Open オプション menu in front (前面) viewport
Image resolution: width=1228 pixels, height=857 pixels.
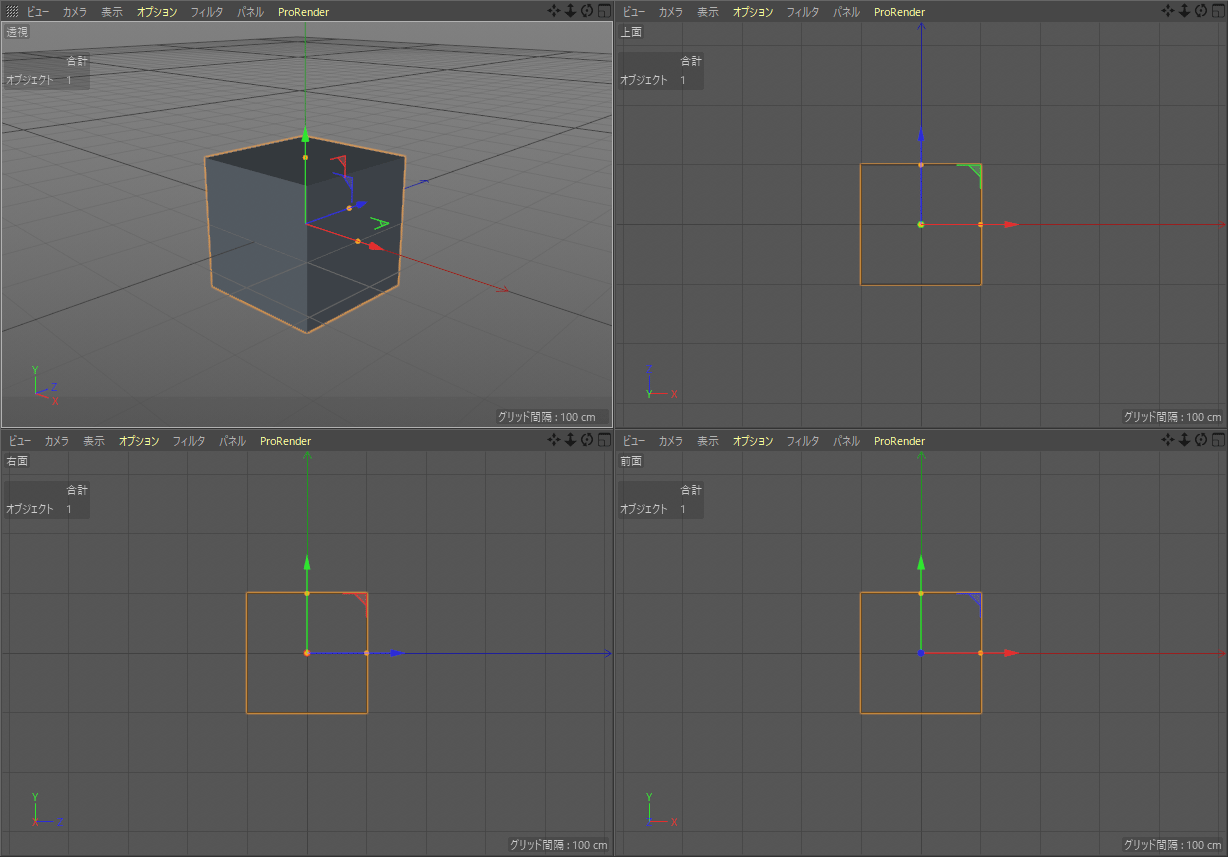[753, 441]
